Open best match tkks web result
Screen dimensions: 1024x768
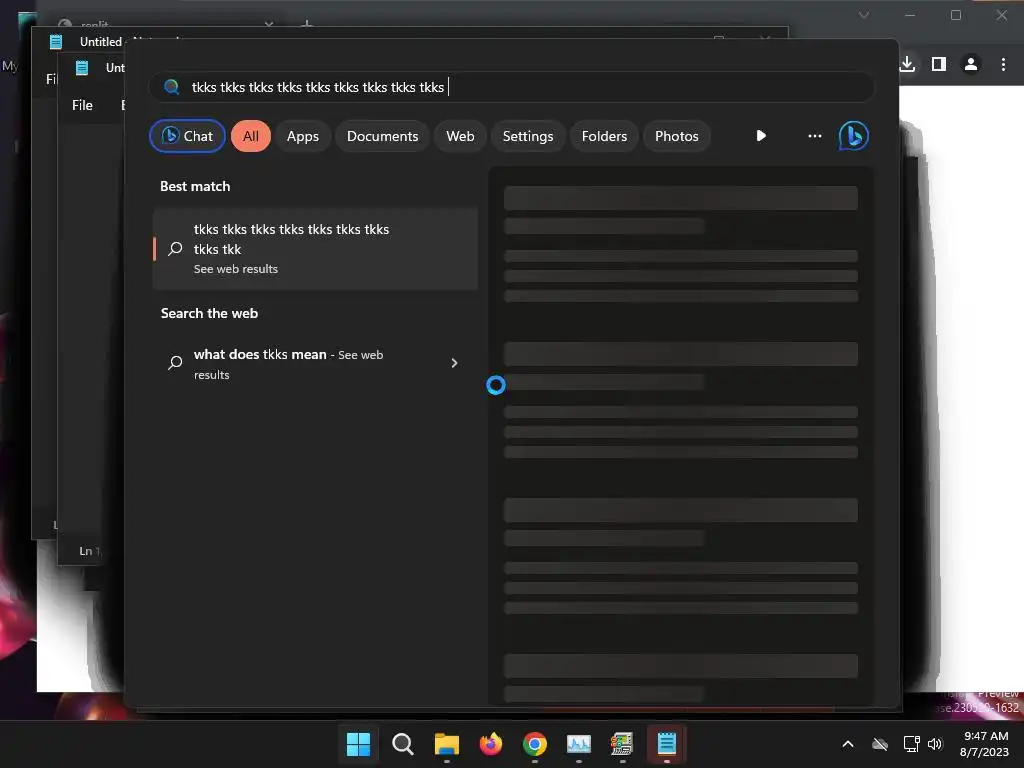click(x=315, y=249)
